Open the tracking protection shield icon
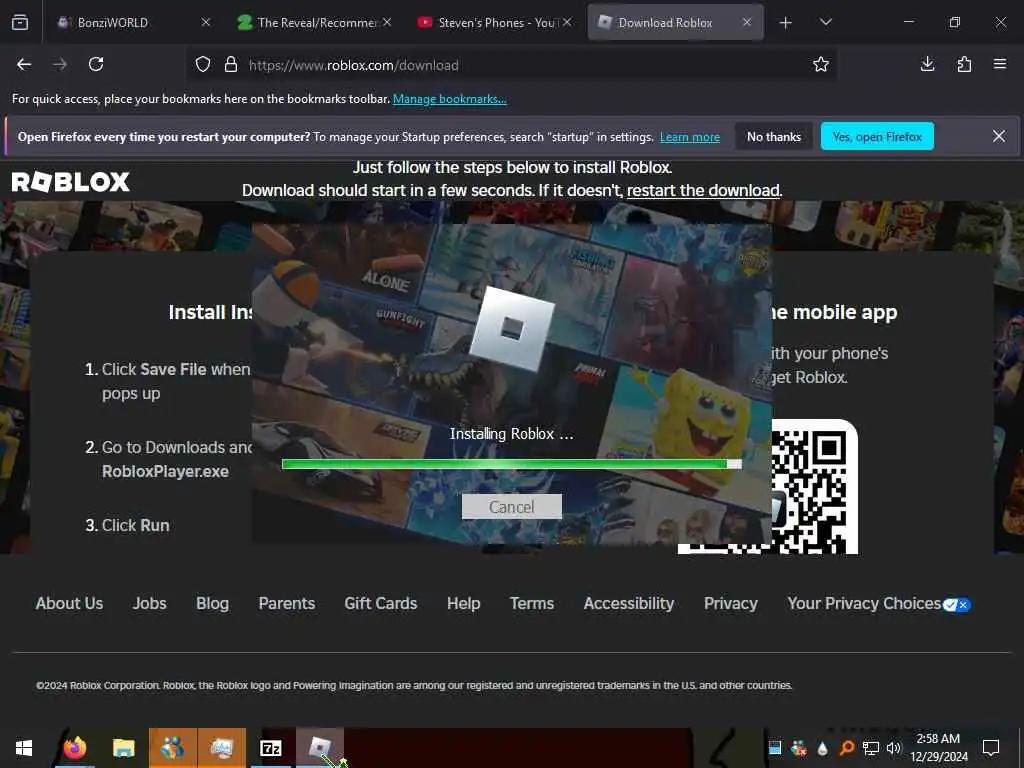 pos(203,65)
